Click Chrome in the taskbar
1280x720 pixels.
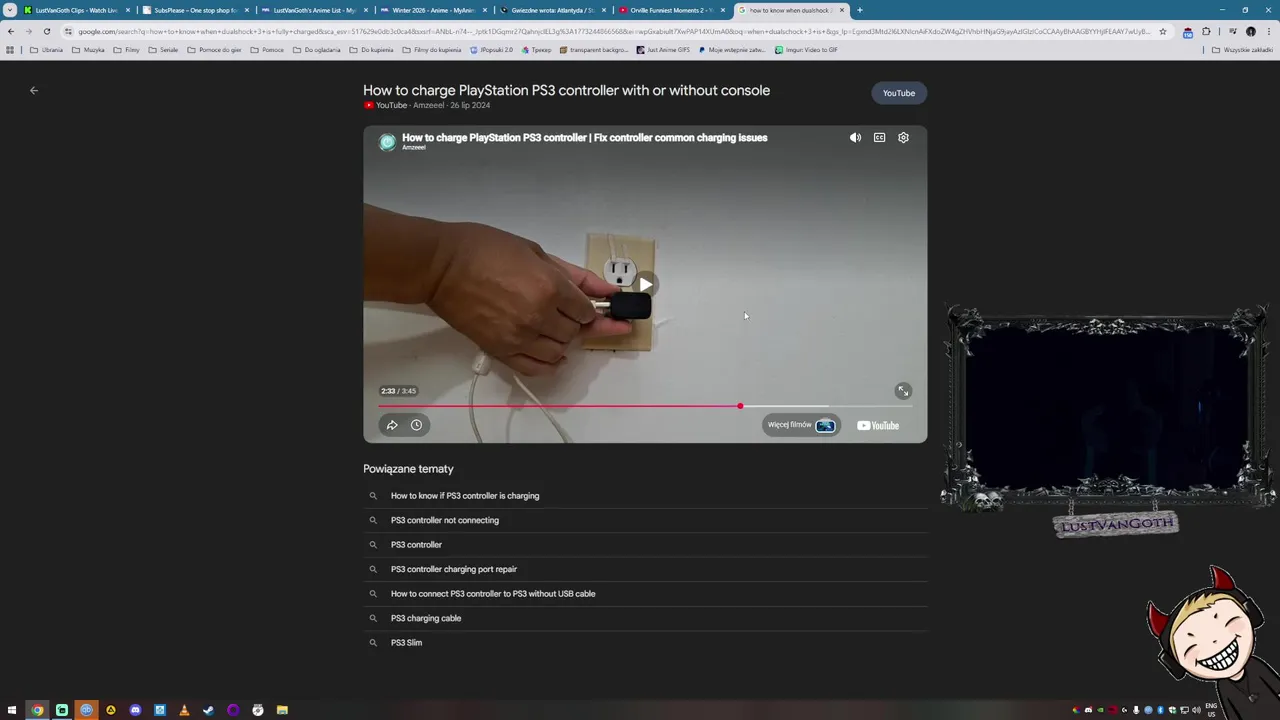[37, 710]
